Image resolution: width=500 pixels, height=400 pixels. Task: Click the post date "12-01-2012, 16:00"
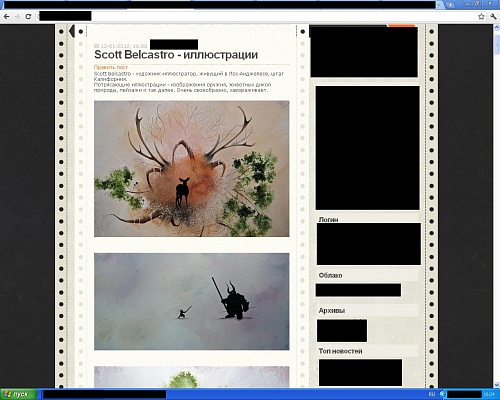click(x=124, y=46)
